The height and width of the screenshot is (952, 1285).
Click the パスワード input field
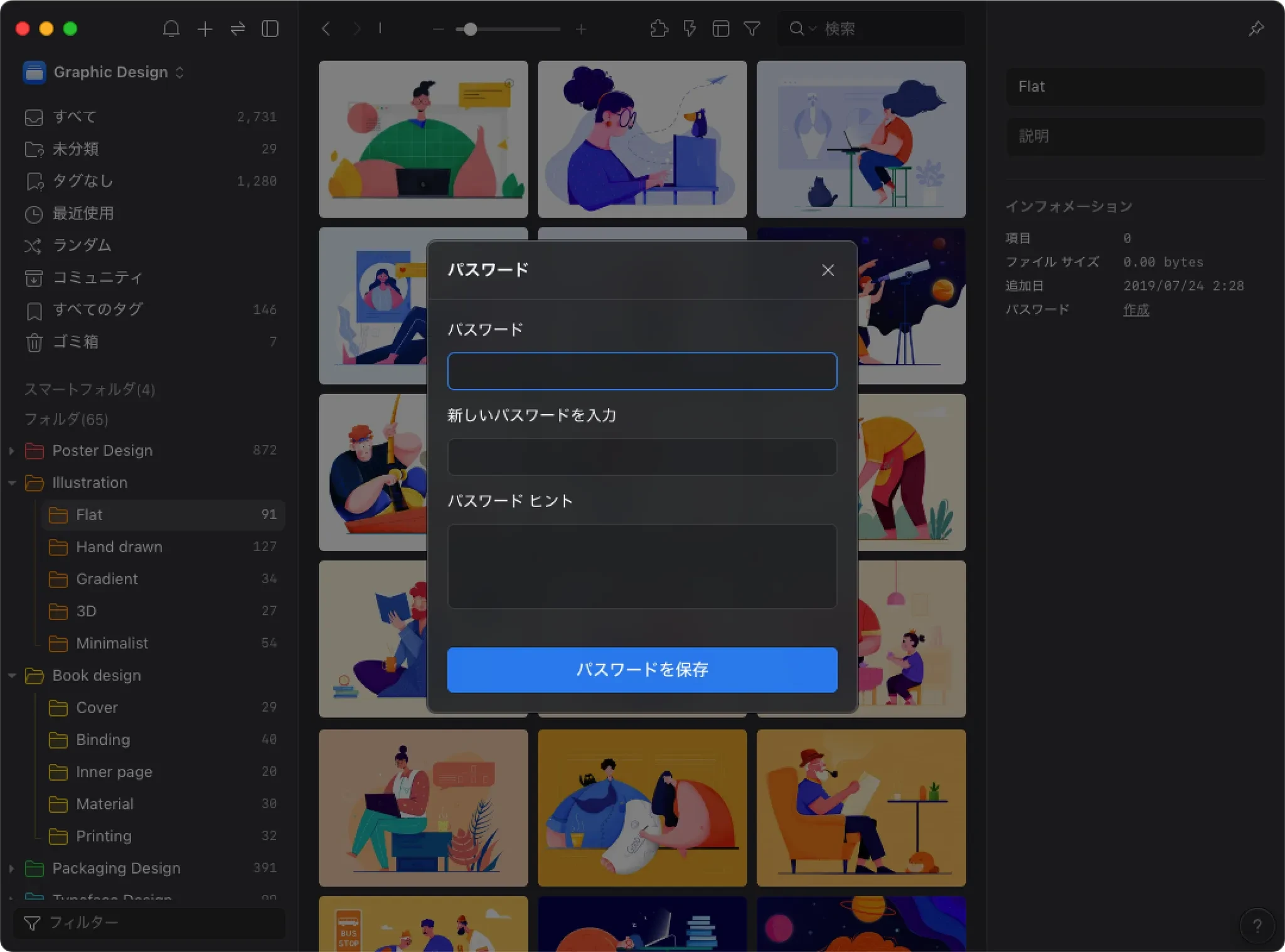642,371
